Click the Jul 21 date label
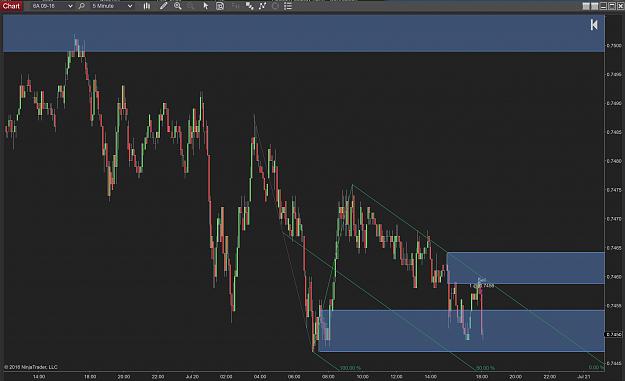 [584, 377]
